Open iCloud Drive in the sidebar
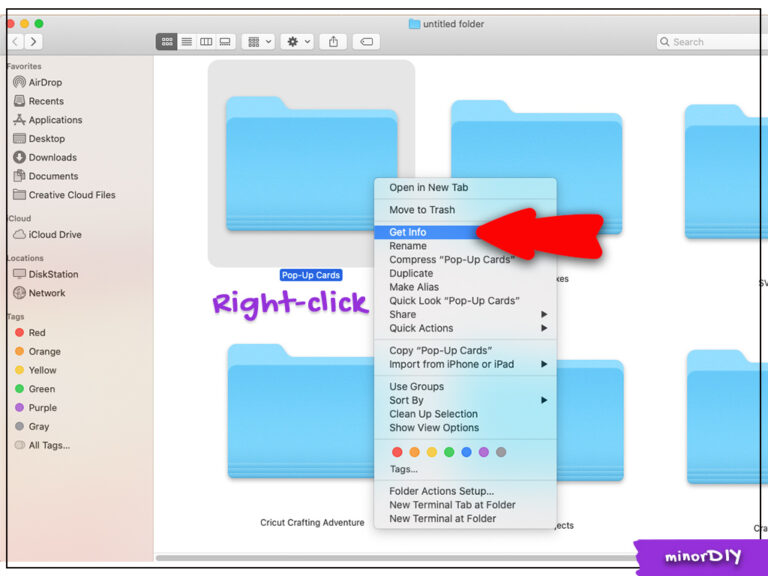The height and width of the screenshot is (576, 768). [x=47, y=235]
